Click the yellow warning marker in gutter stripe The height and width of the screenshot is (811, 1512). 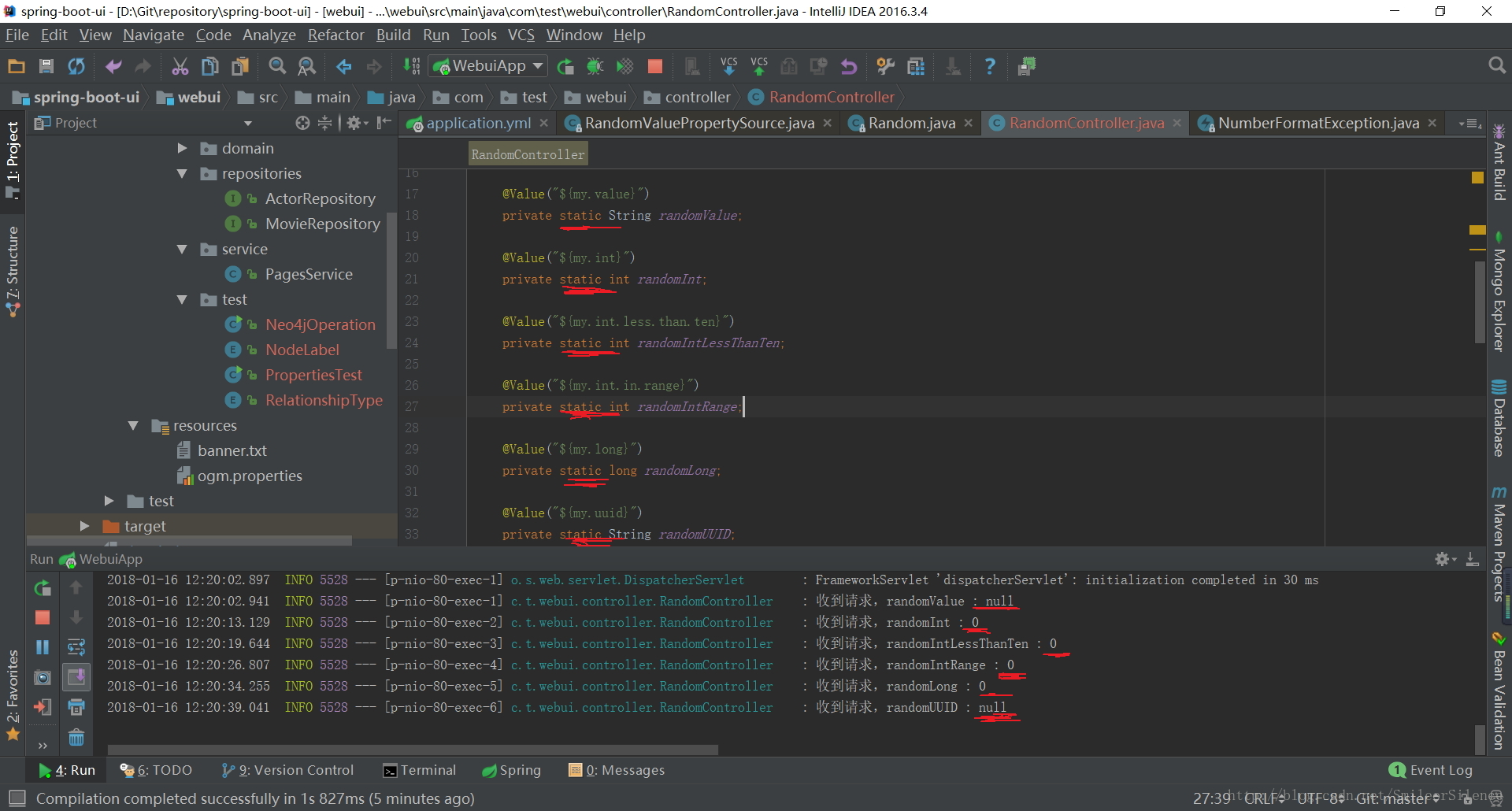pyautogui.click(x=1477, y=178)
